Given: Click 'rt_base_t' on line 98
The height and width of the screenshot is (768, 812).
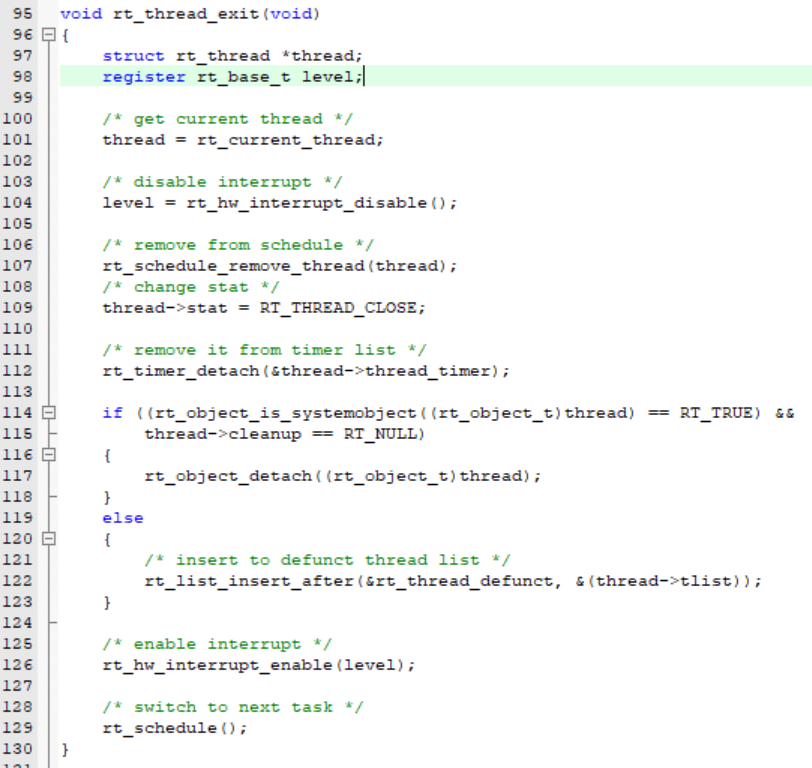Looking at the screenshot, I should click(243, 77).
